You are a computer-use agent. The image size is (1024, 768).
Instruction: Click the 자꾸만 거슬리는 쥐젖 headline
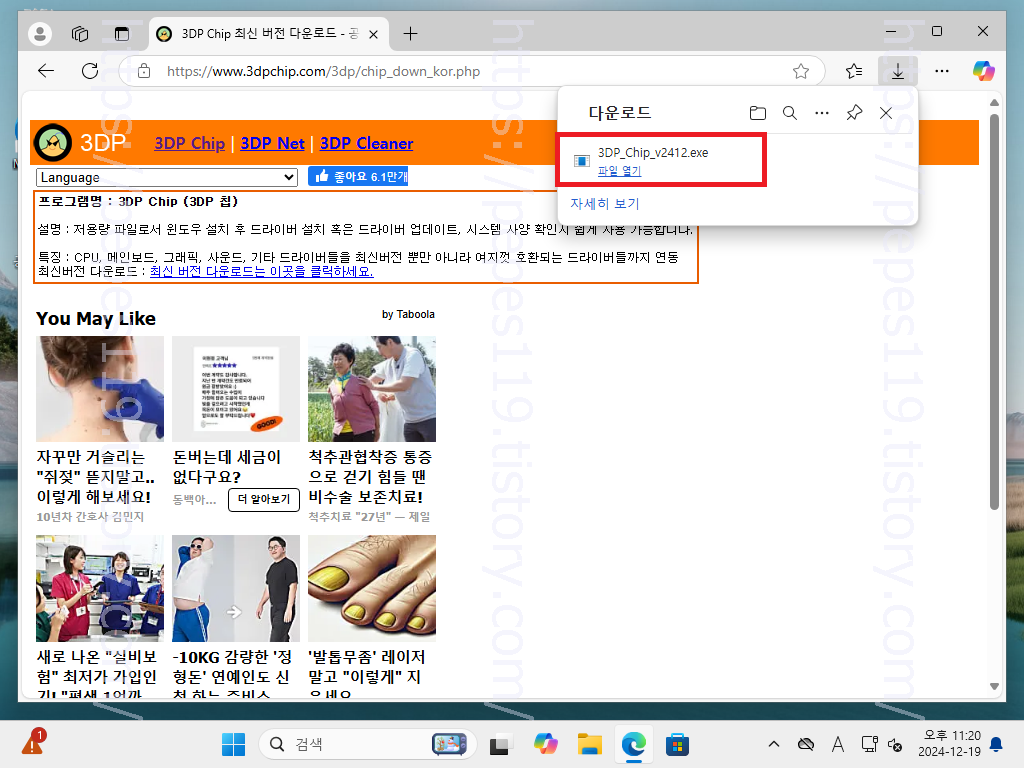96,477
